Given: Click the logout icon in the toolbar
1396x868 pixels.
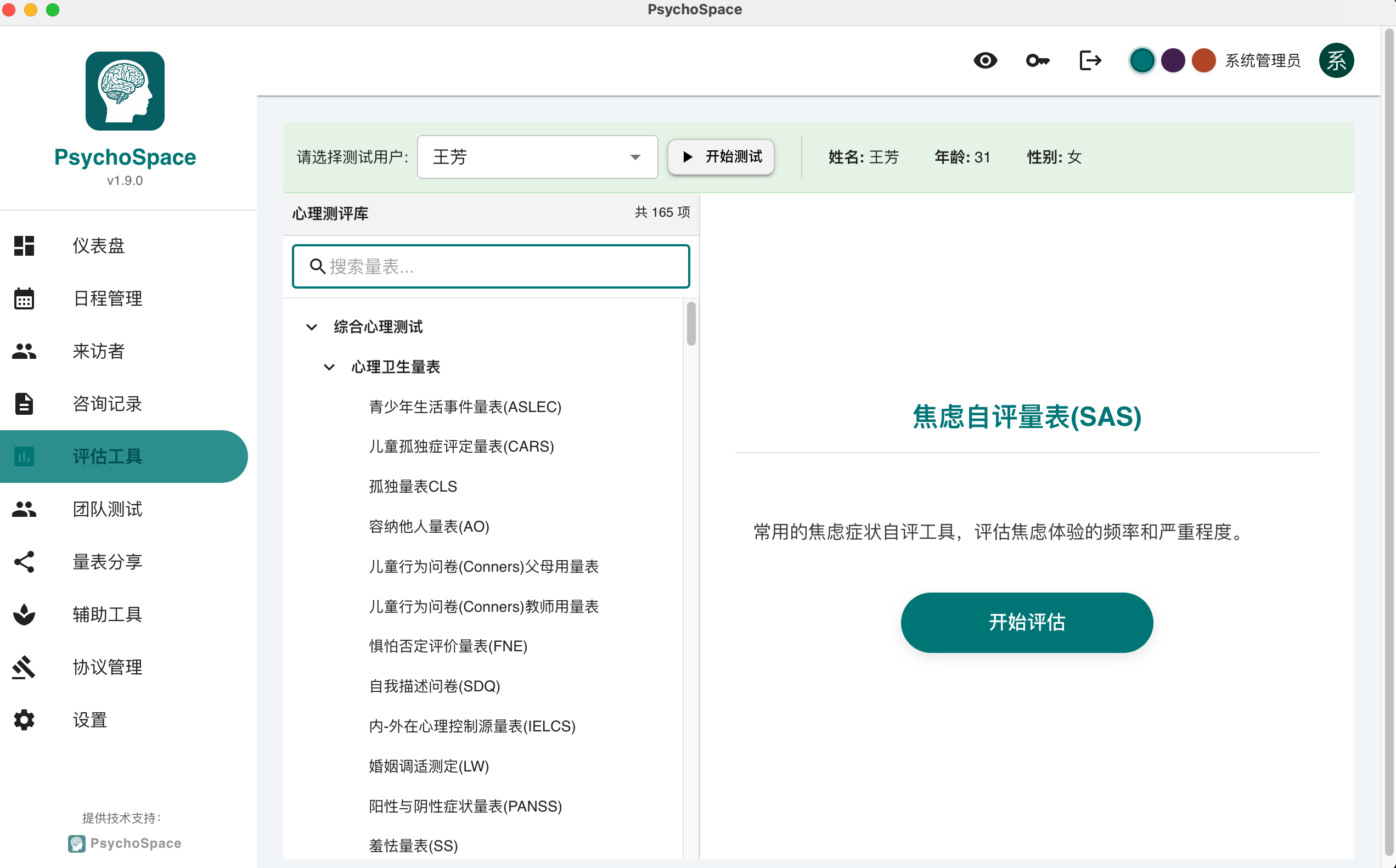Looking at the screenshot, I should 1090,60.
